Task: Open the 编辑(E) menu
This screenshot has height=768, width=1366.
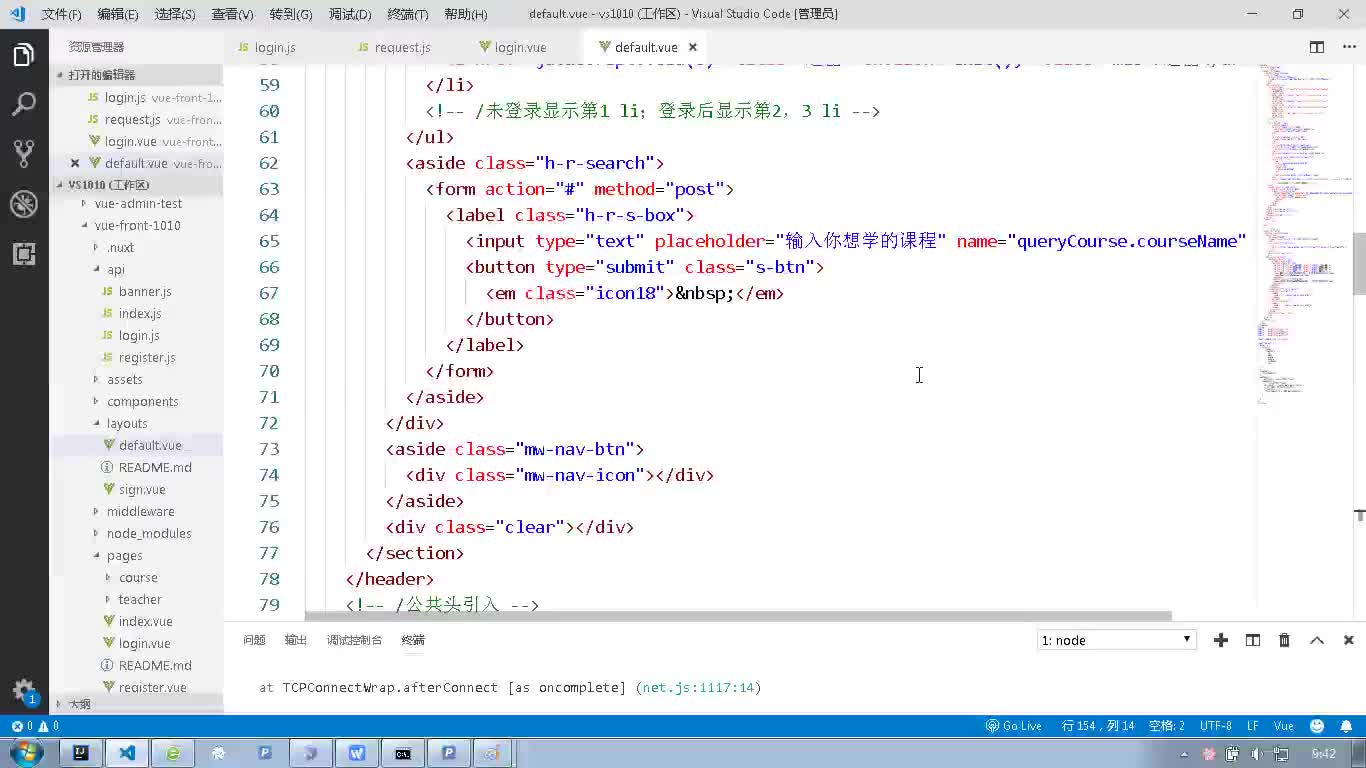Action: pos(118,14)
